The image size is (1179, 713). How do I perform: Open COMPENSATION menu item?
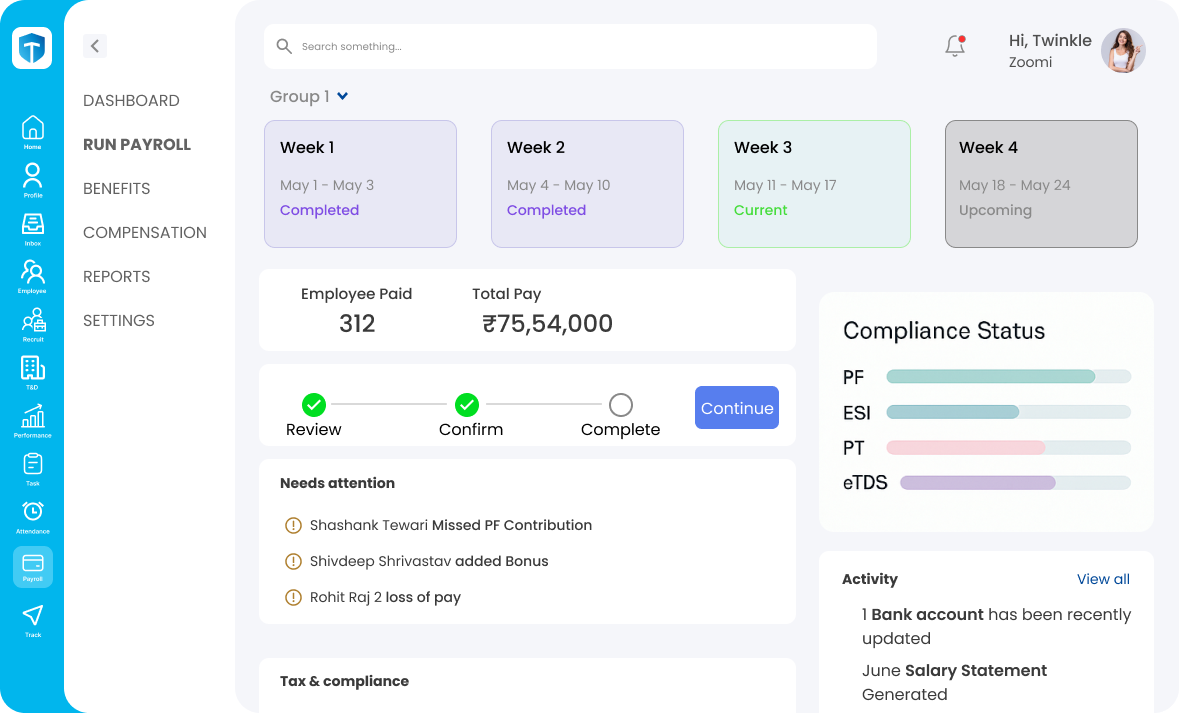(144, 232)
